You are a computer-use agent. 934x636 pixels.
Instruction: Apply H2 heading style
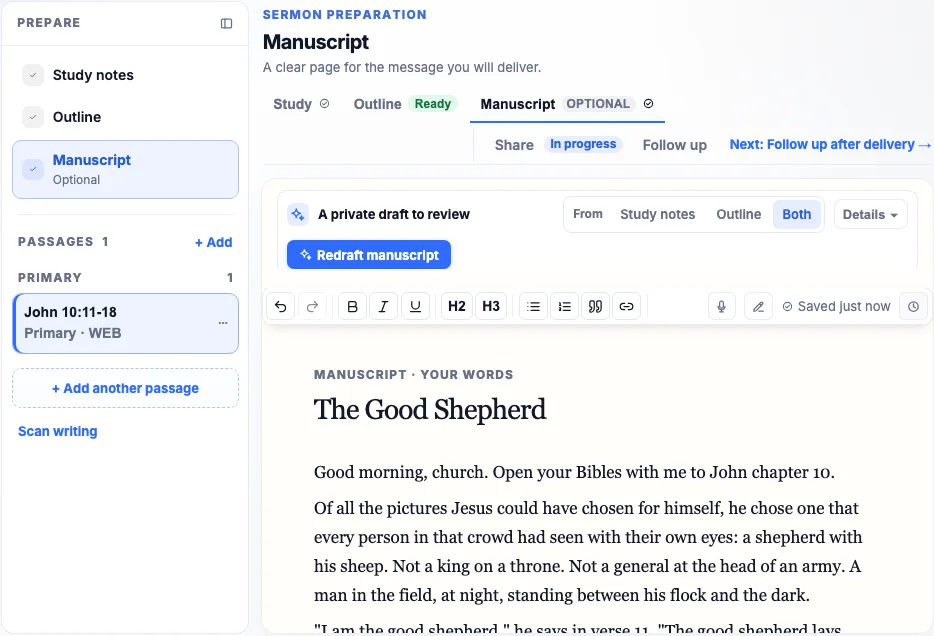(x=457, y=306)
